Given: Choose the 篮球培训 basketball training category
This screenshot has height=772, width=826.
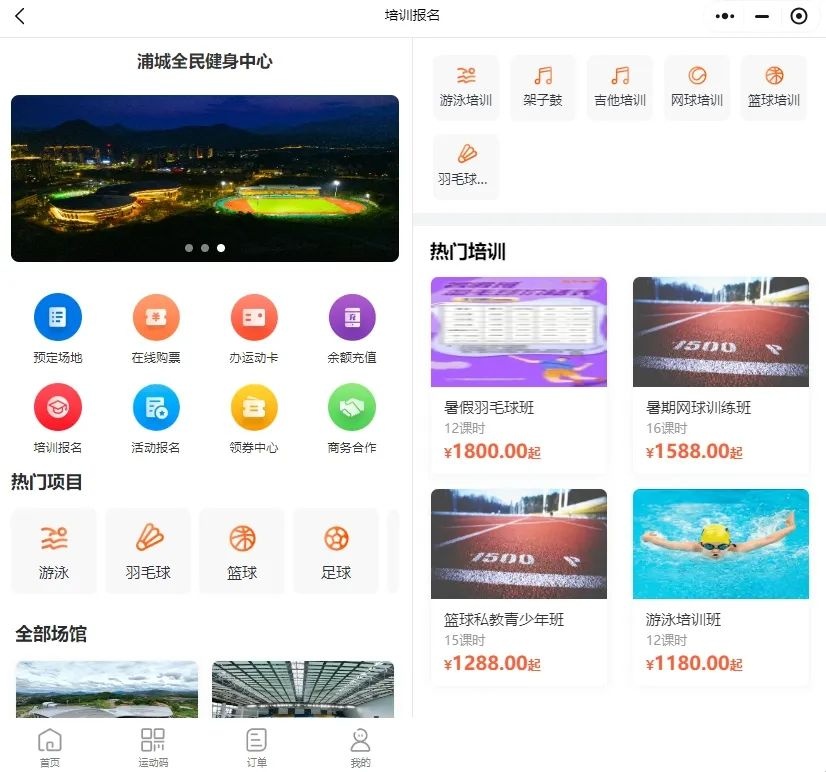Looking at the screenshot, I should pyautogui.click(x=774, y=87).
